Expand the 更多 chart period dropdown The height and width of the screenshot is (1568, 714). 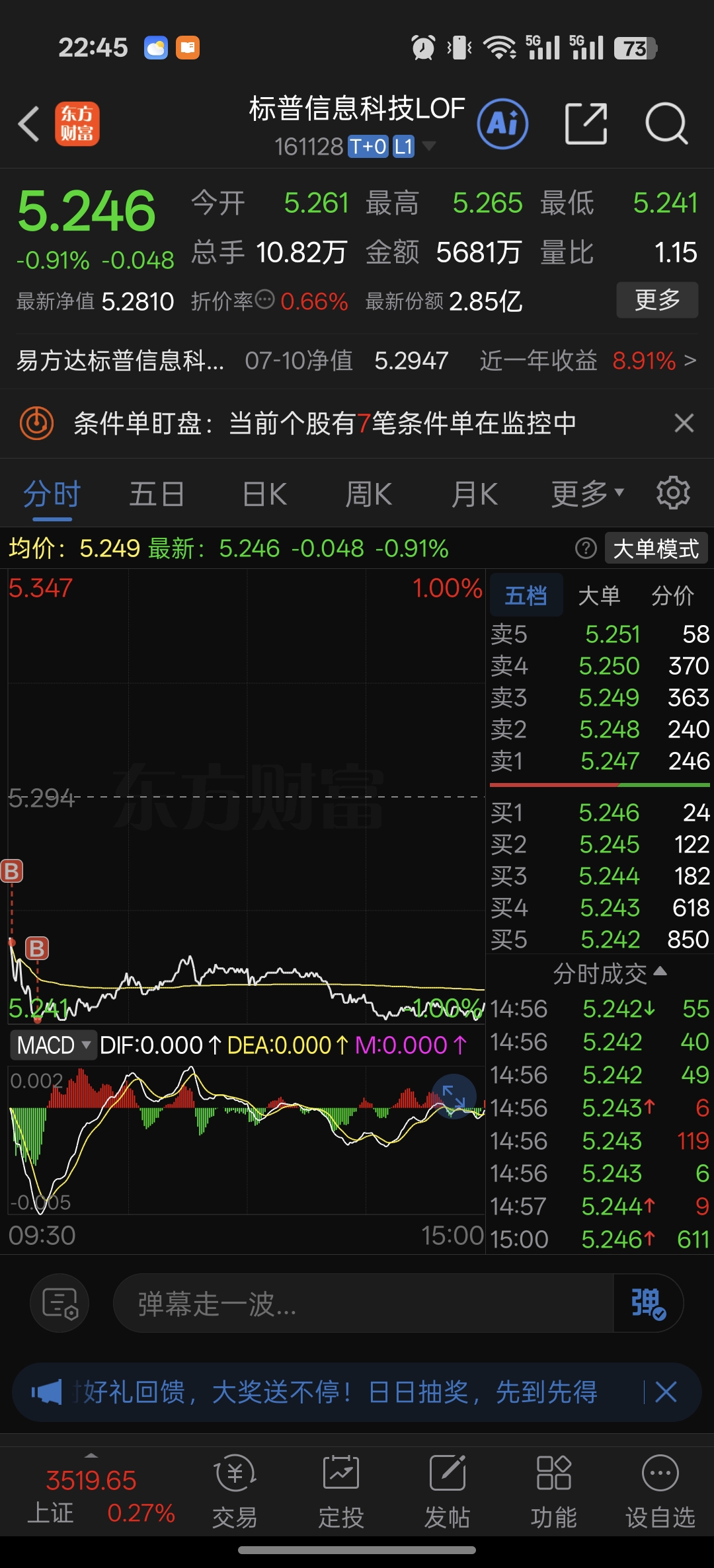click(588, 494)
